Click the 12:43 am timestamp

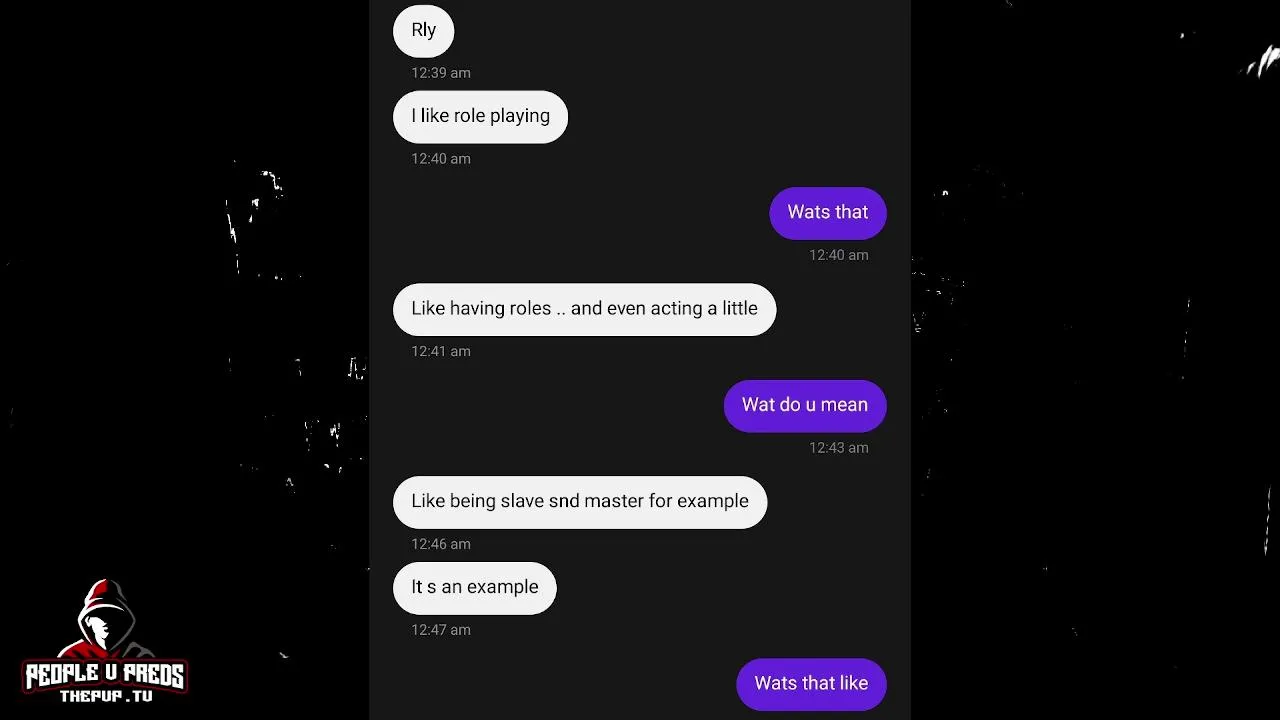point(839,448)
